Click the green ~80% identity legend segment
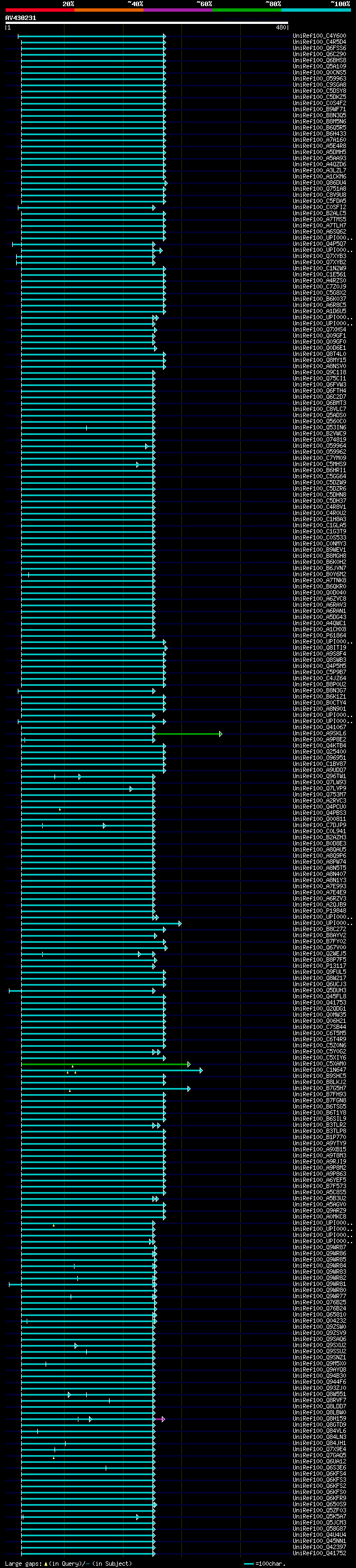The image size is (356, 1568). (x=247, y=11)
